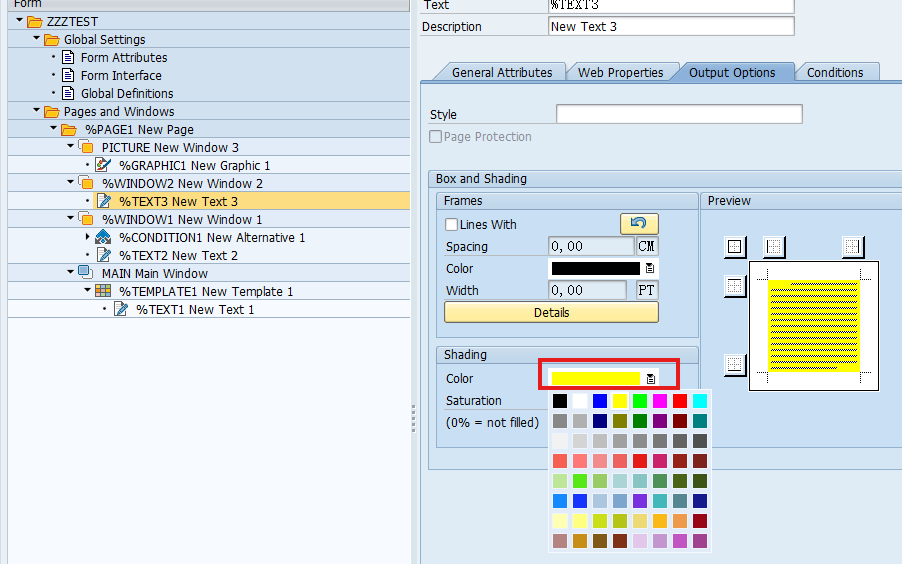The height and width of the screenshot is (564, 902).
Task: Click the Form Attributes document icon
Action: pyautogui.click(x=68, y=58)
